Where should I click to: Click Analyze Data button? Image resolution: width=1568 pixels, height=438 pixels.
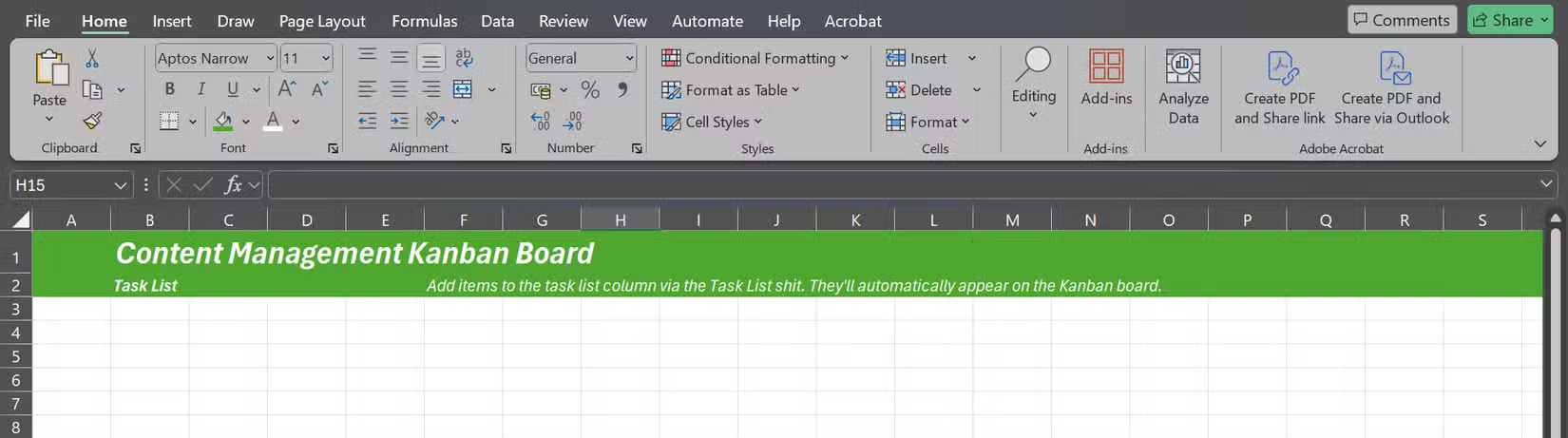1183,86
